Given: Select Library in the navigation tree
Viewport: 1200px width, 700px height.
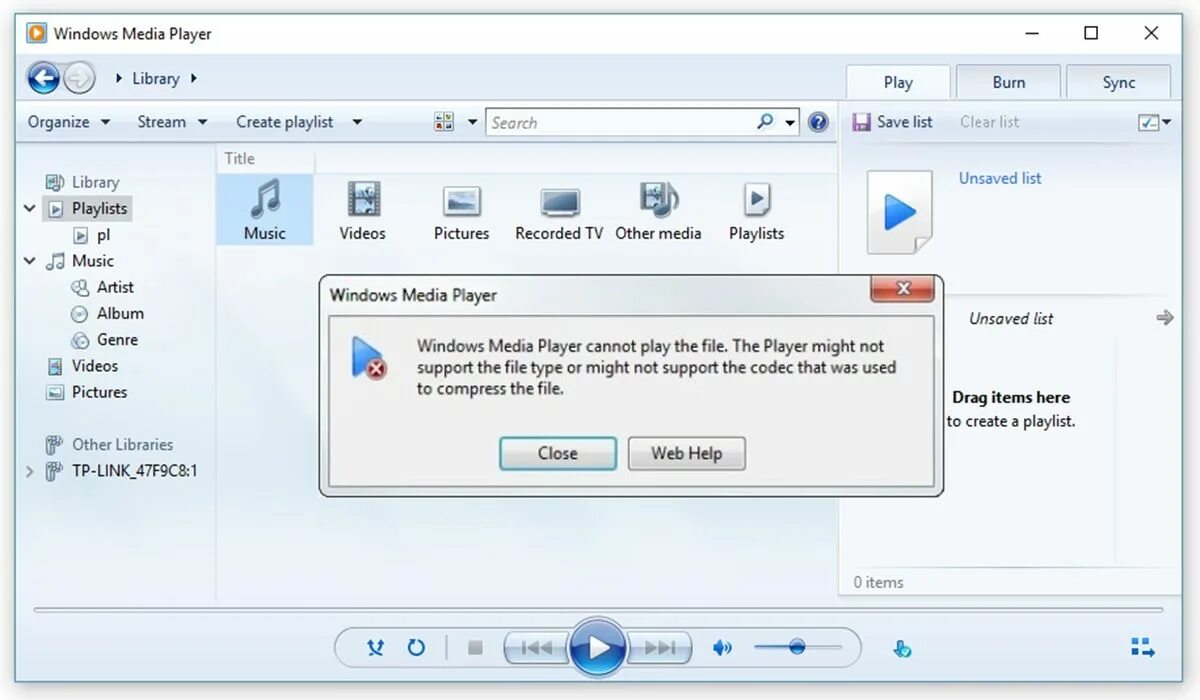Looking at the screenshot, I should coord(82,182).
